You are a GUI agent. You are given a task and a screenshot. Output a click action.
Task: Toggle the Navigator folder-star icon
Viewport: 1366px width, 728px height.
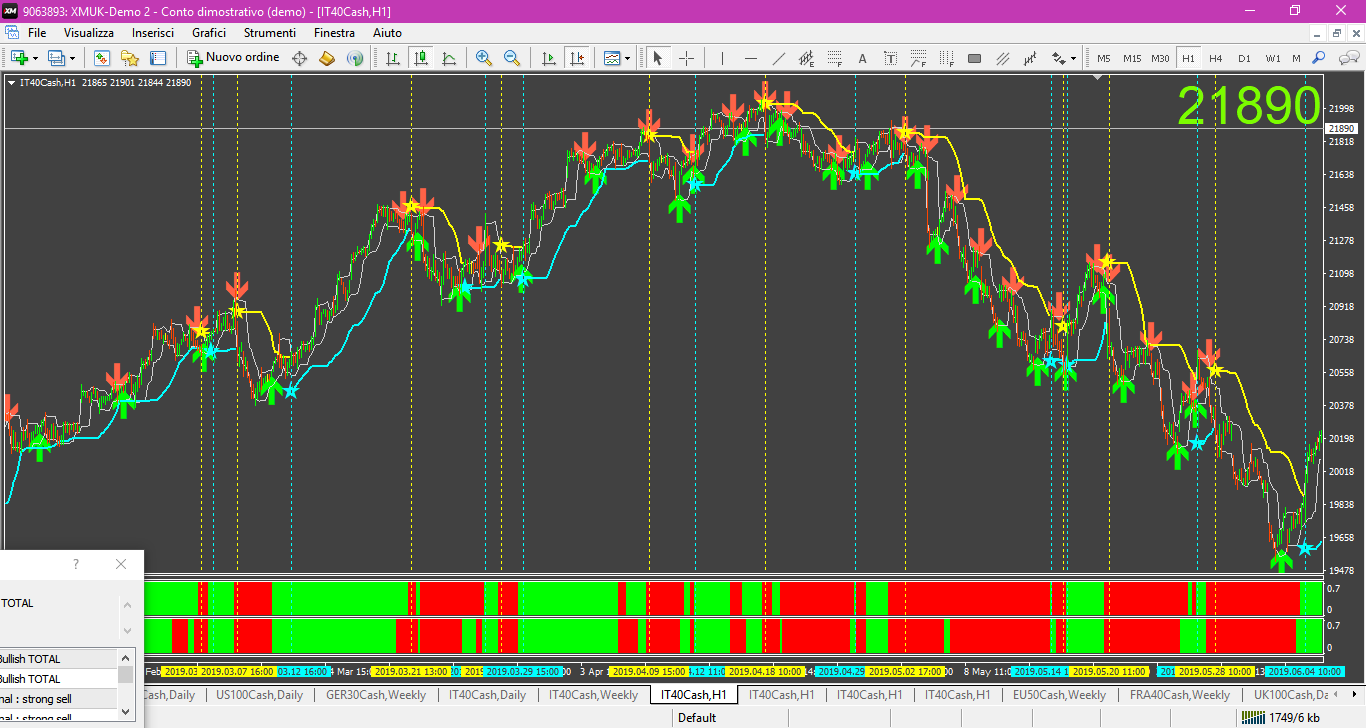[x=130, y=58]
